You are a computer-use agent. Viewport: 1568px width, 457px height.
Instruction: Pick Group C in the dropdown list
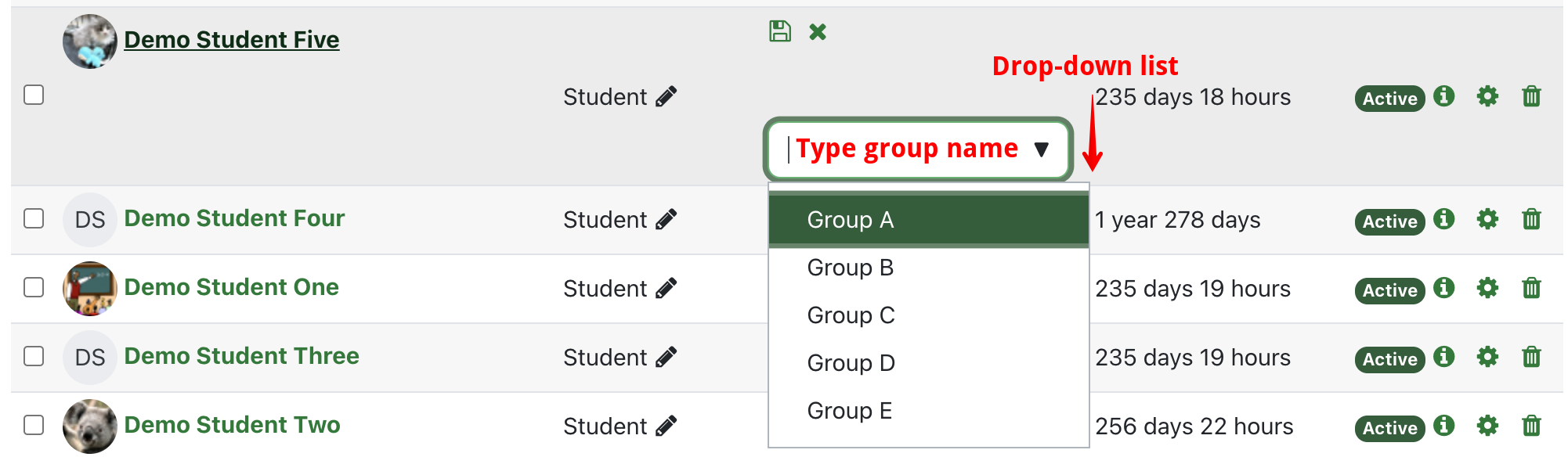(851, 315)
